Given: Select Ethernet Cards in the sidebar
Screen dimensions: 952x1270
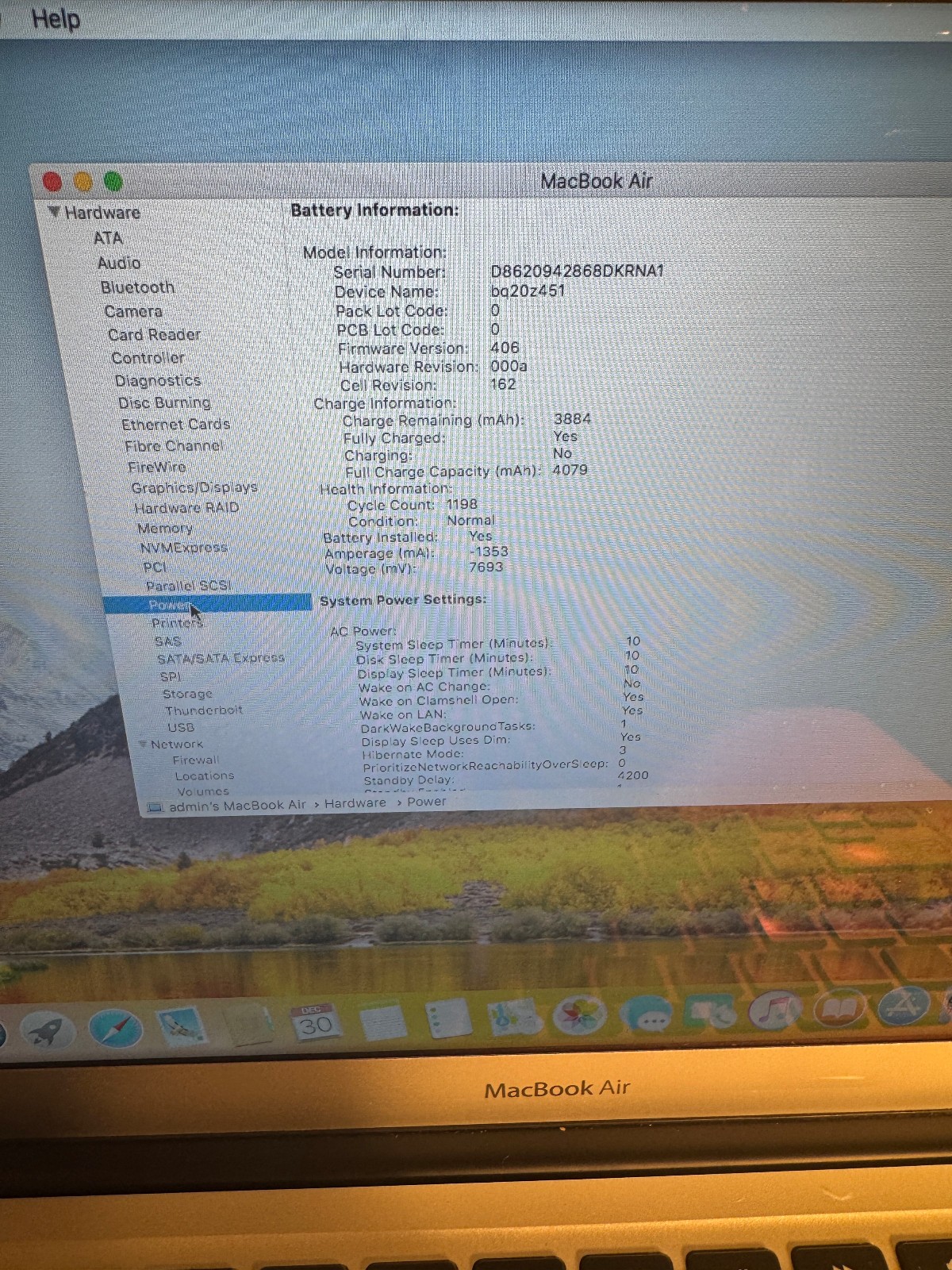Looking at the screenshot, I should [x=175, y=425].
